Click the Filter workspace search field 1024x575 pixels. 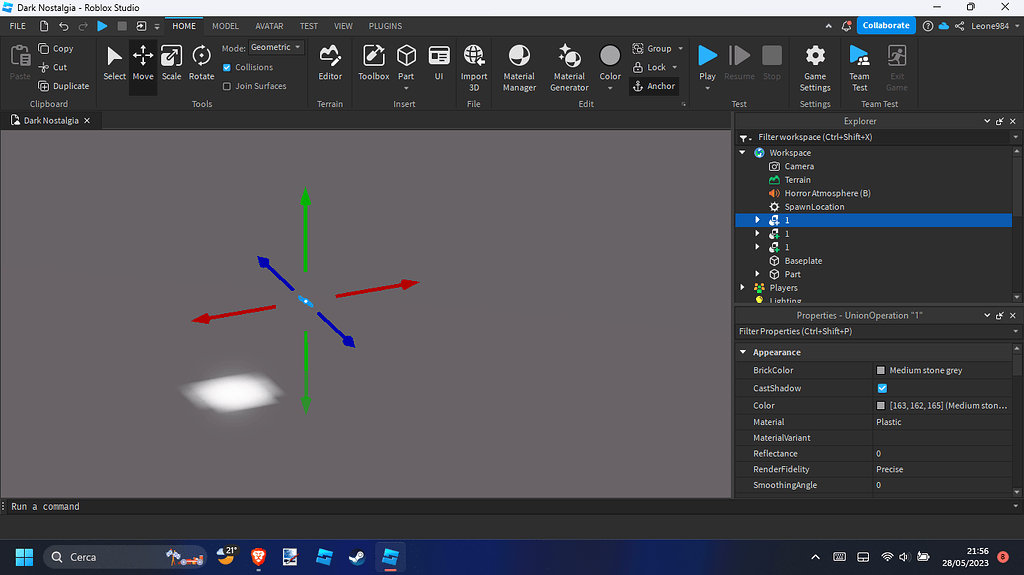point(878,137)
